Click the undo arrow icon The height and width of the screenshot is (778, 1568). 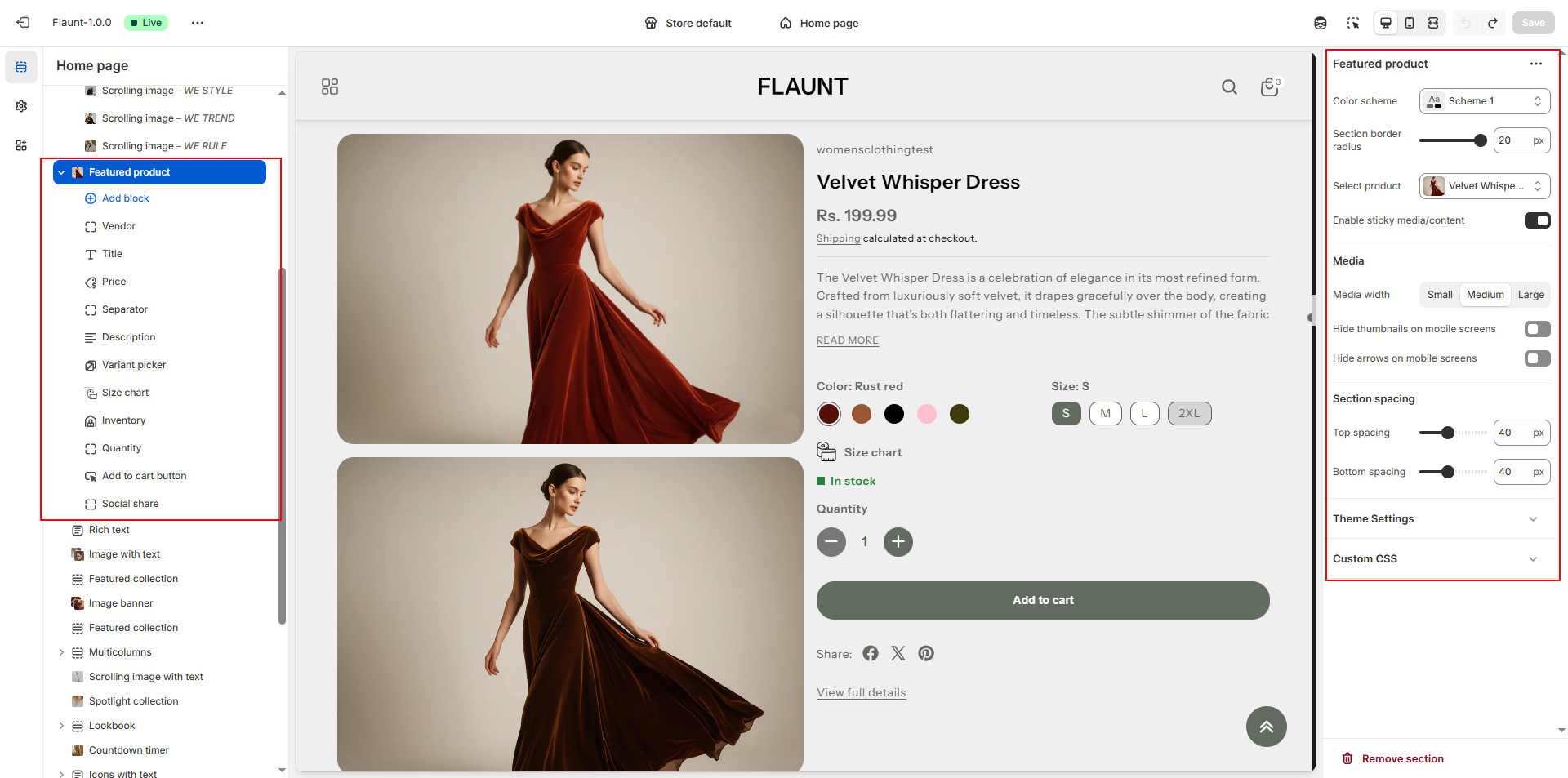pos(1466,23)
